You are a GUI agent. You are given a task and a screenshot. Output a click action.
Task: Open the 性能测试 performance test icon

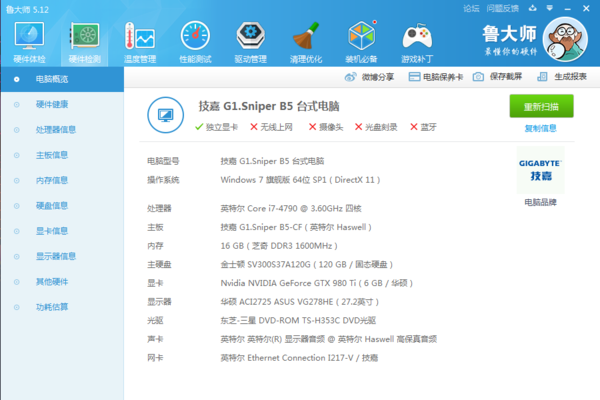tap(195, 41)
